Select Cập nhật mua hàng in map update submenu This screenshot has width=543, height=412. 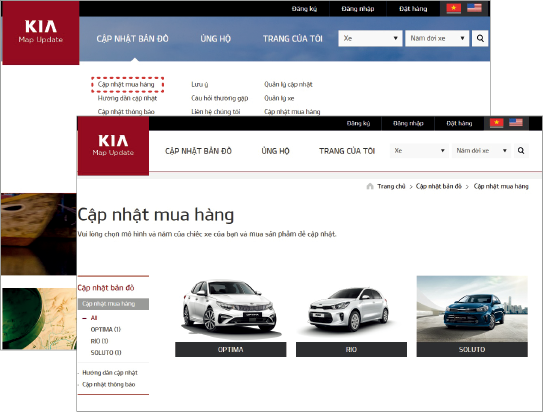[126, 84]
